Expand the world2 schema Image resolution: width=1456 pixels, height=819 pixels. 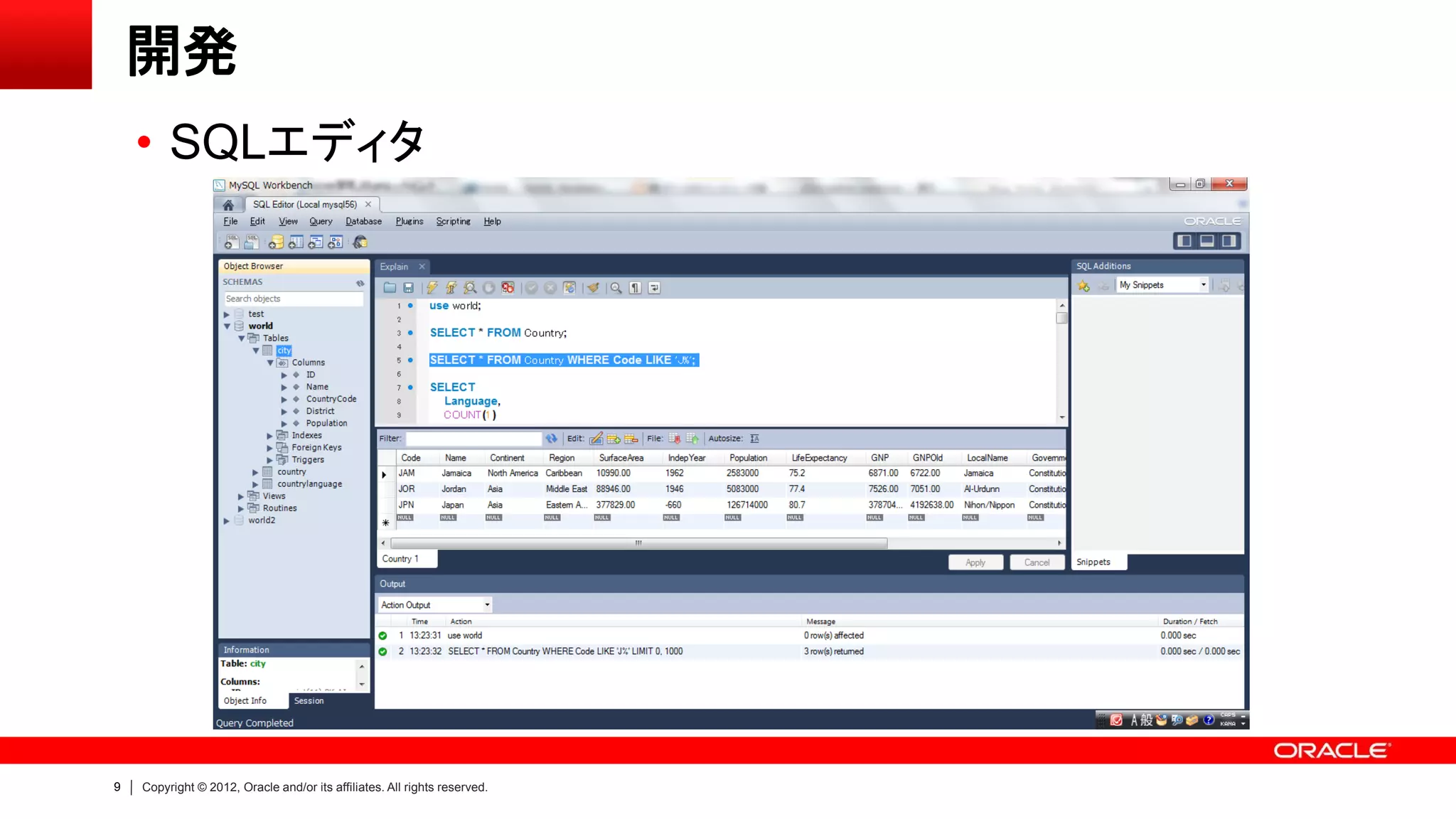(227, 520)
